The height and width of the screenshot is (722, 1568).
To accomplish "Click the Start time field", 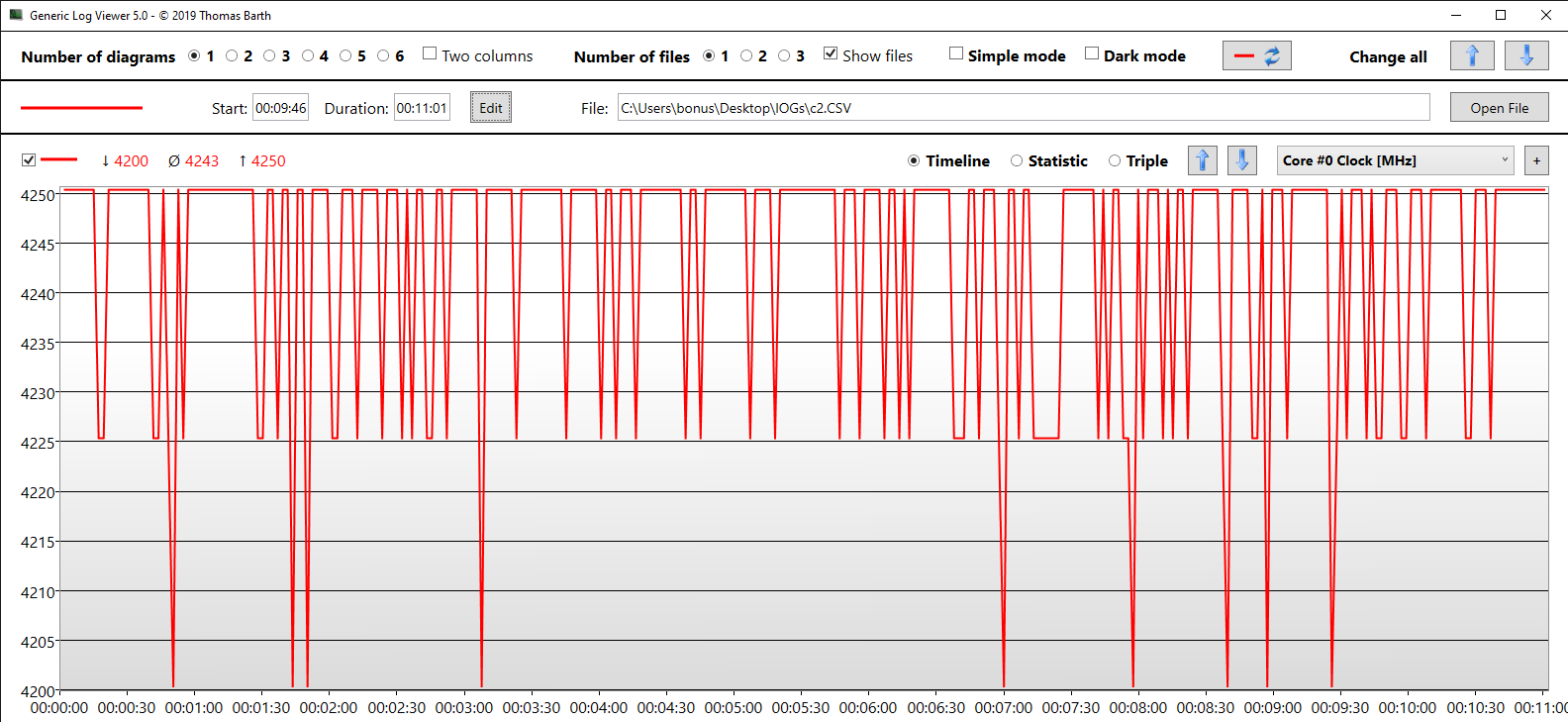I will pyautogui.click(x=281, y=108).
